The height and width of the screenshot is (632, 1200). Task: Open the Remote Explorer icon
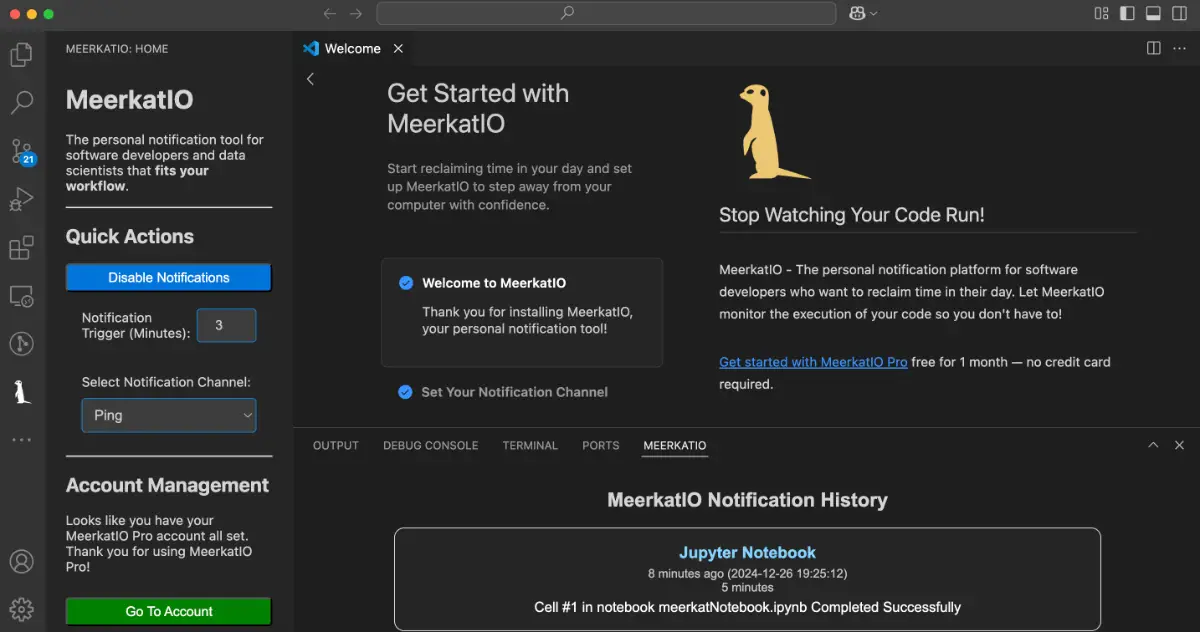point(22,295)
